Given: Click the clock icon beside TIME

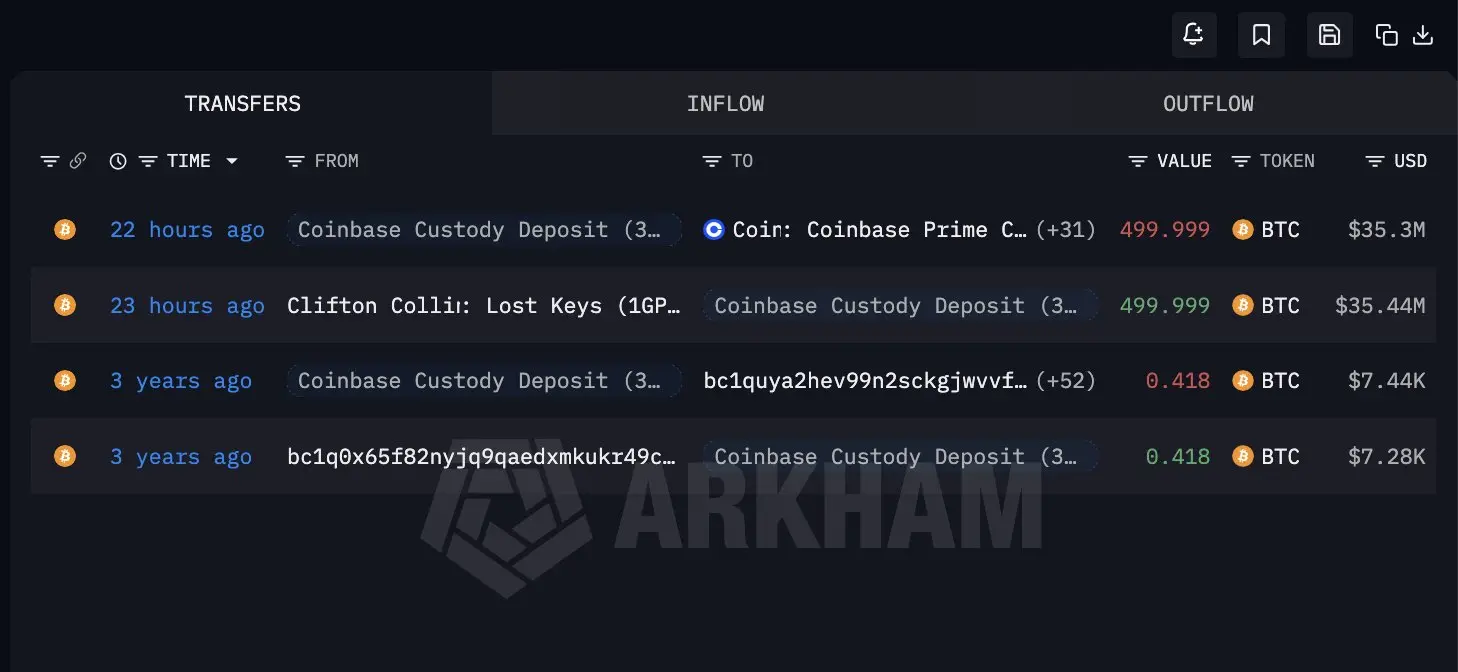Looking at the screenshot, I should pyautogui.click(x=118, y=161).
